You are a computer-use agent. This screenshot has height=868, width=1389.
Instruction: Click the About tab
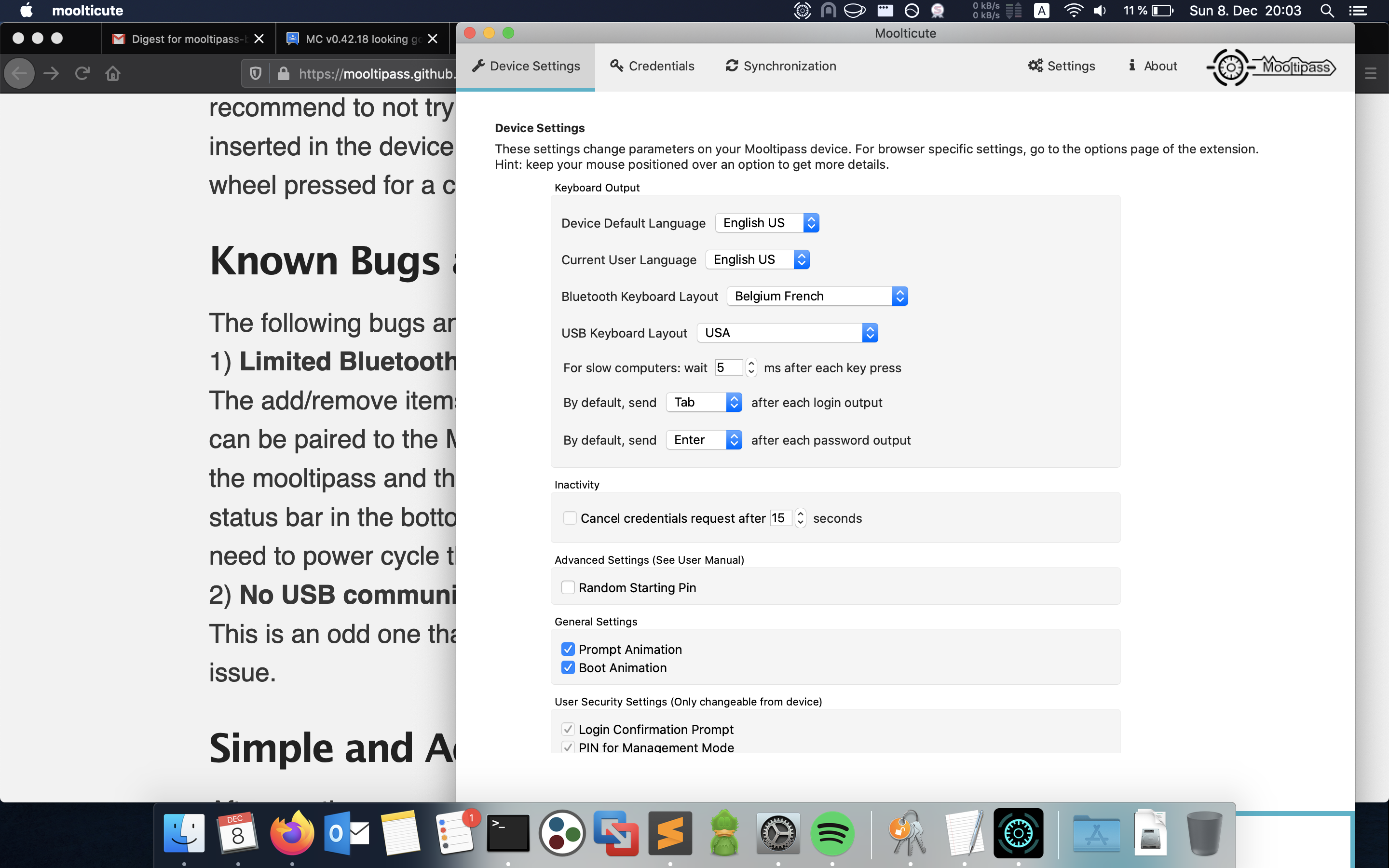tap(1153, 66)
